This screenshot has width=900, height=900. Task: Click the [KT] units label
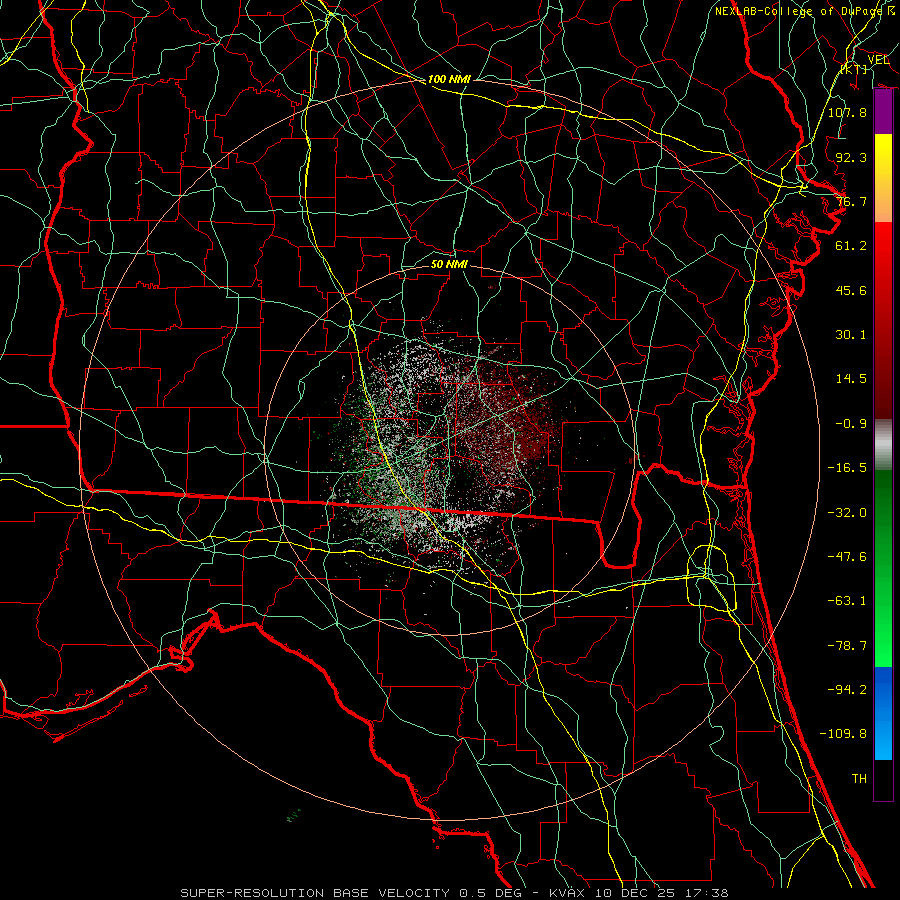854,69
